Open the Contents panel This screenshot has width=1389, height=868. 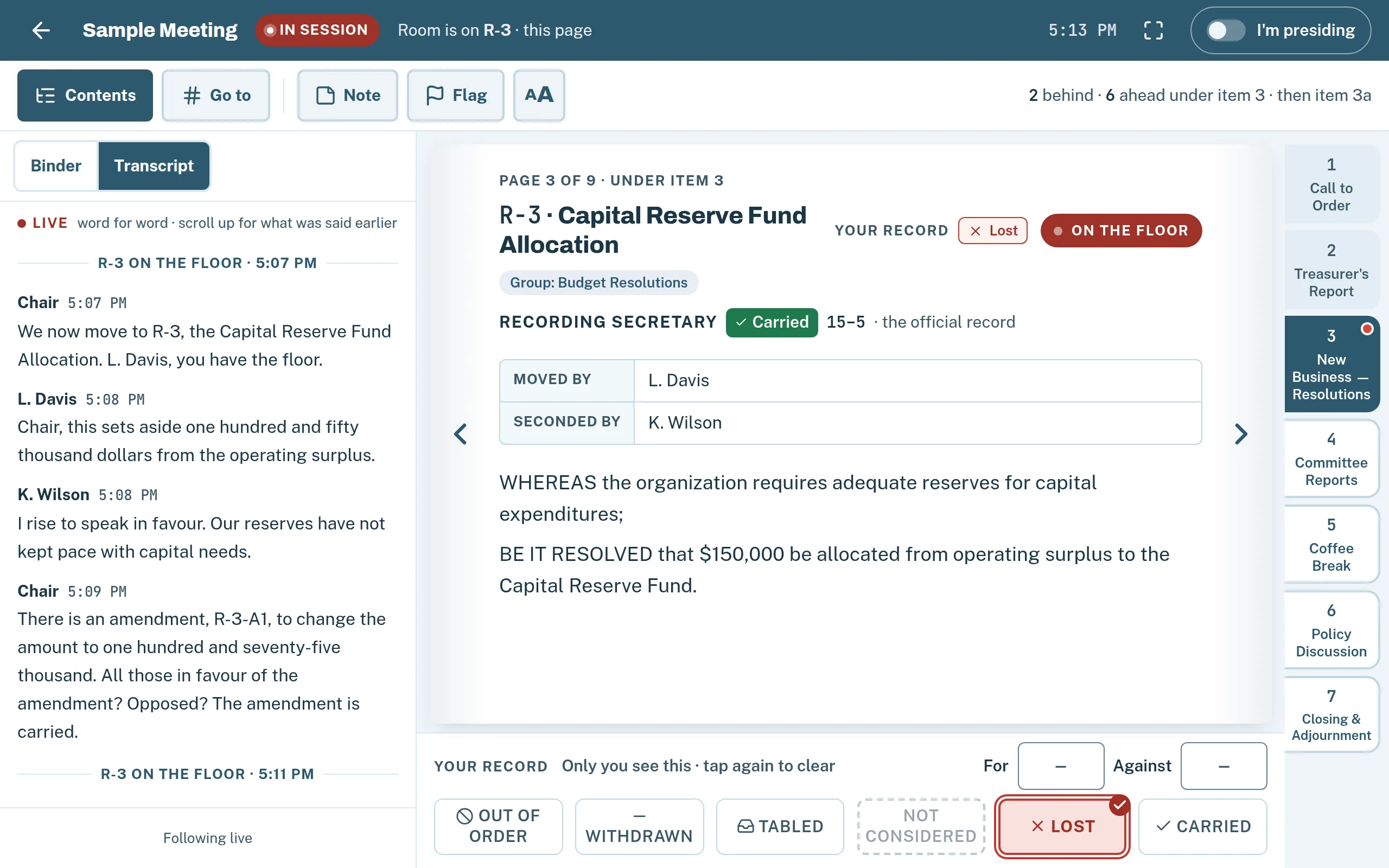[x=85, y=95]
